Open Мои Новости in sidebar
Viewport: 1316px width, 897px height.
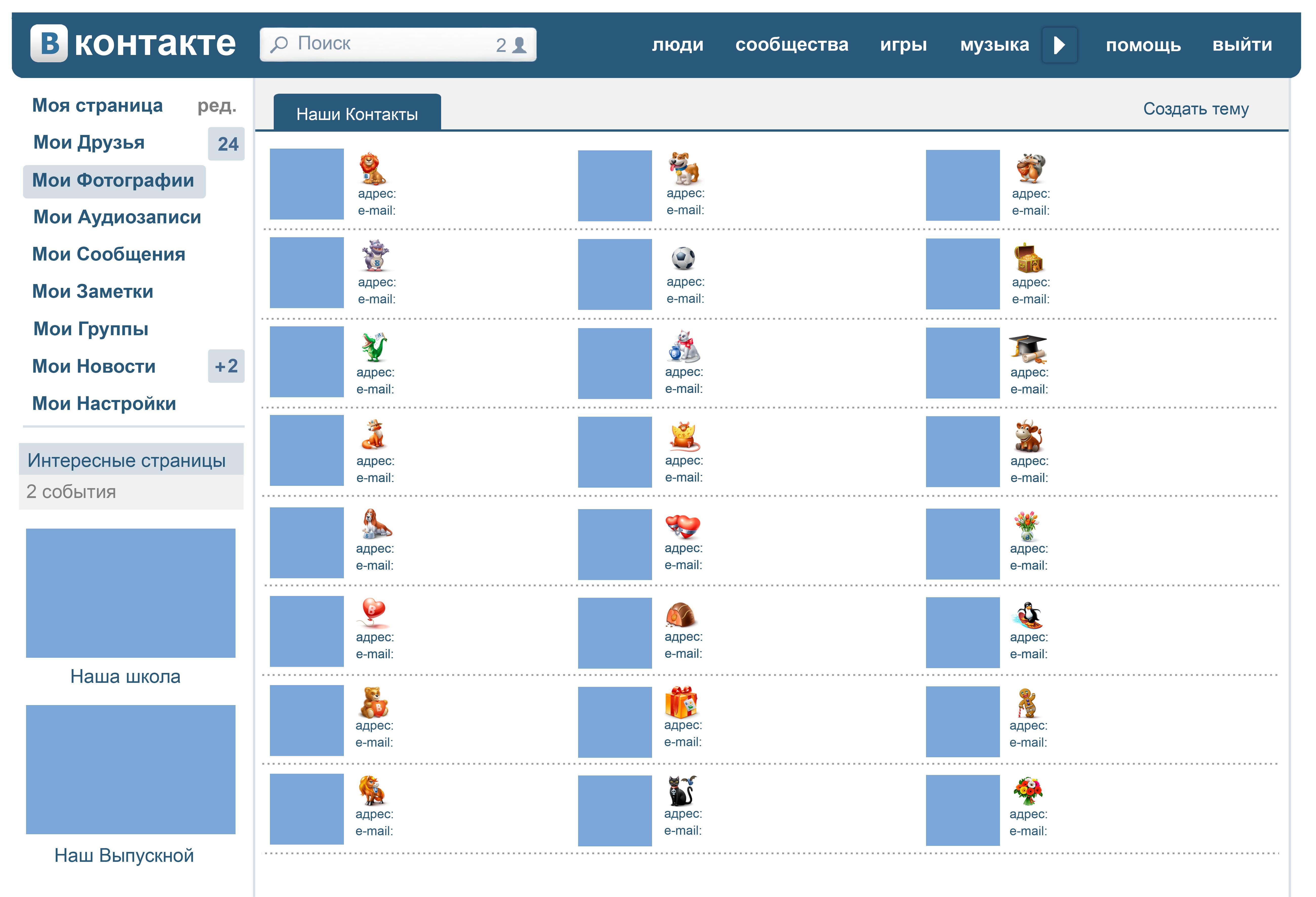pyautogui.click(x=93, y=366)
